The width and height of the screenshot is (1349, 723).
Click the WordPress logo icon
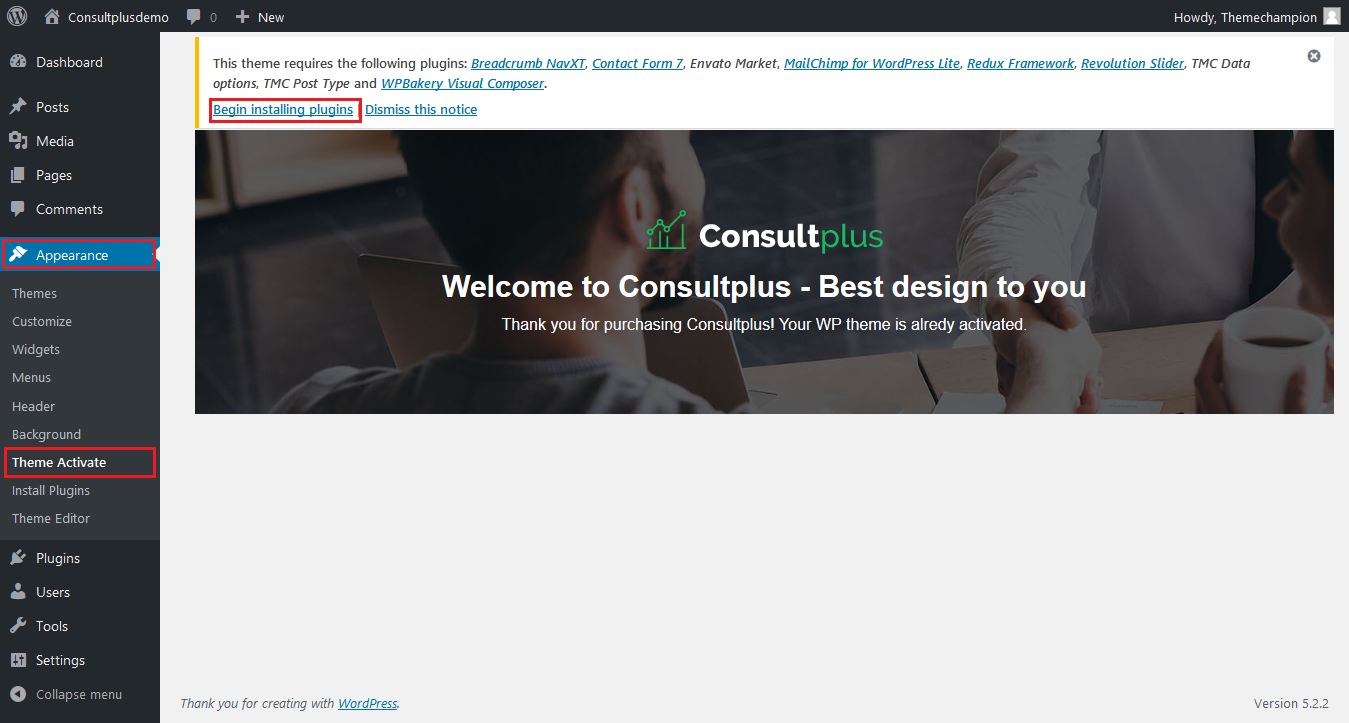tap(17, 17)
